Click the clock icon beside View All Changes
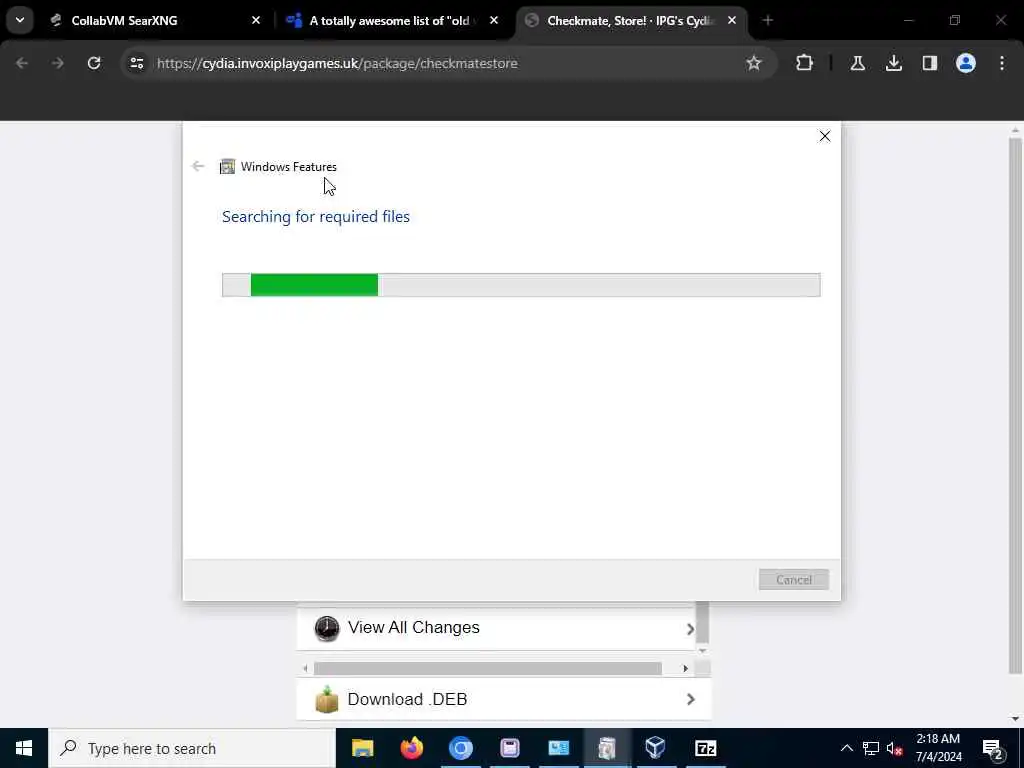This screenshot has height=768, width=1024. click(327, 628)
